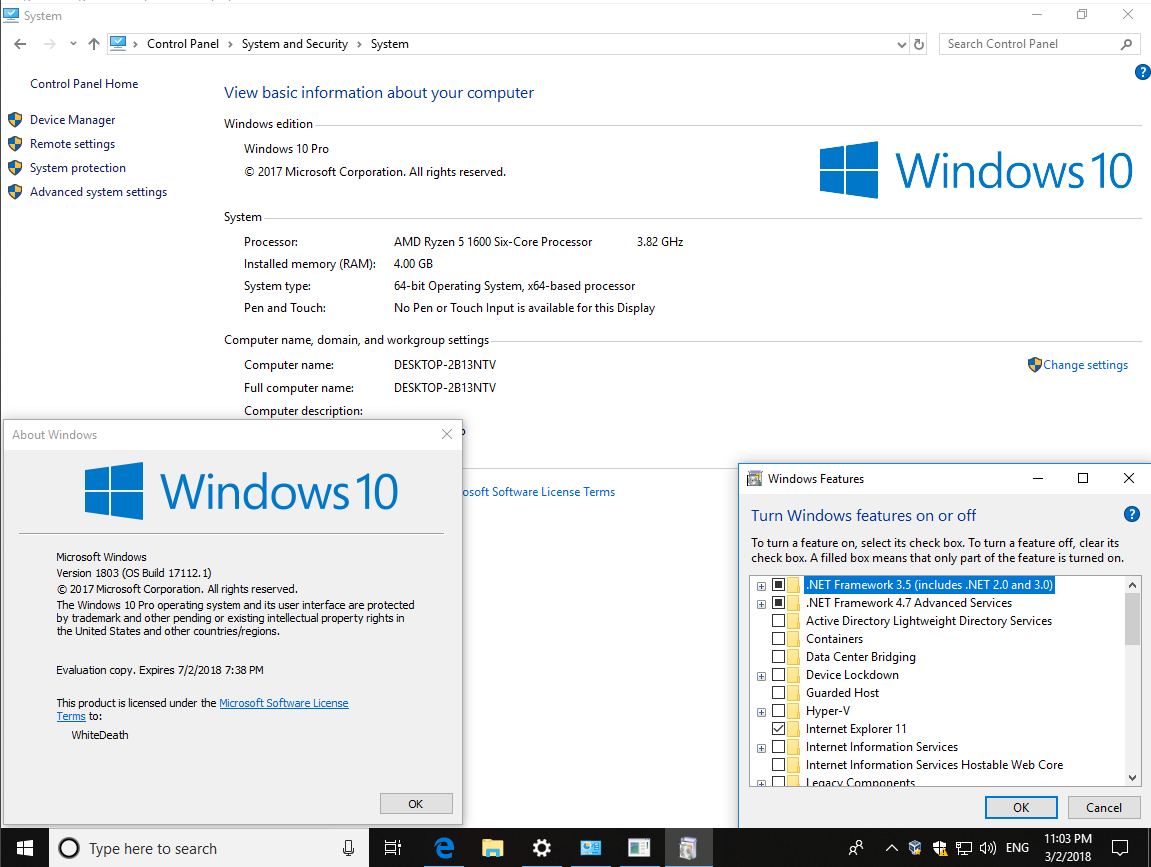This screenshot has width=1151, height=867.
Task: Open Action Center notifications
Action: point(1120,848)
